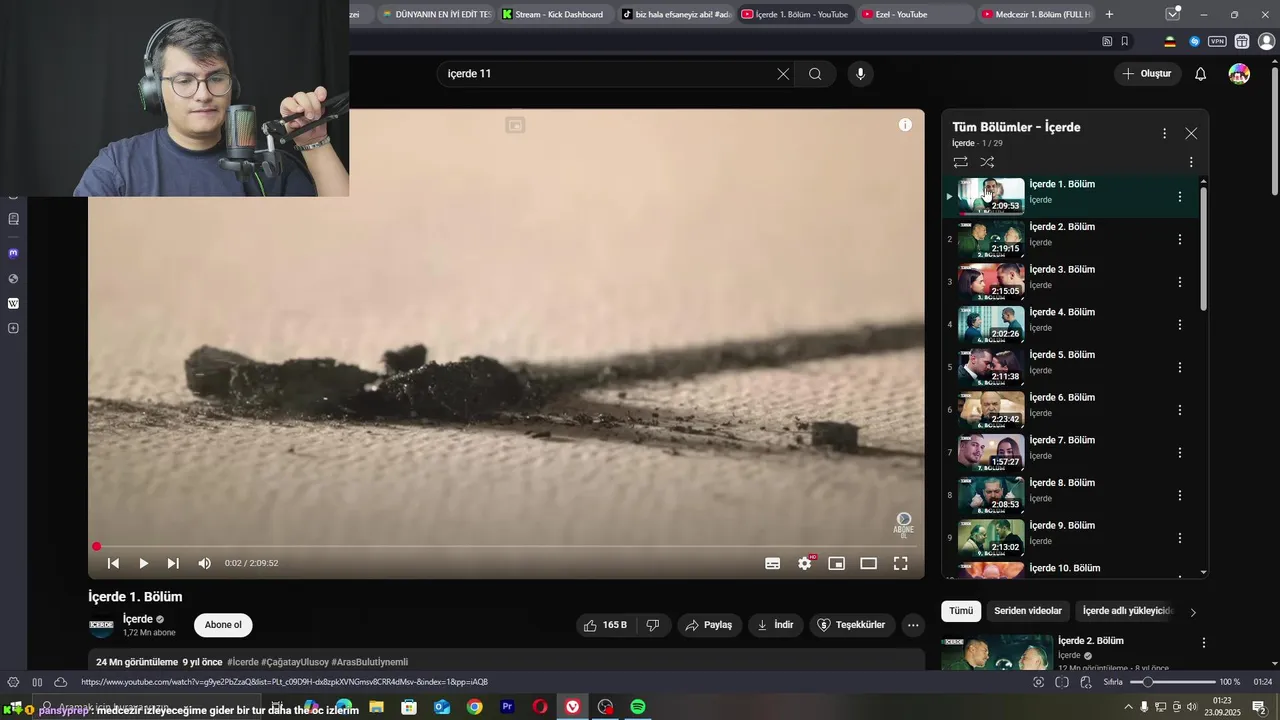The height and width of the screenshot is (720, 1280).
Task: Bookmark page via address bar icon
Action: (1125, 41)
